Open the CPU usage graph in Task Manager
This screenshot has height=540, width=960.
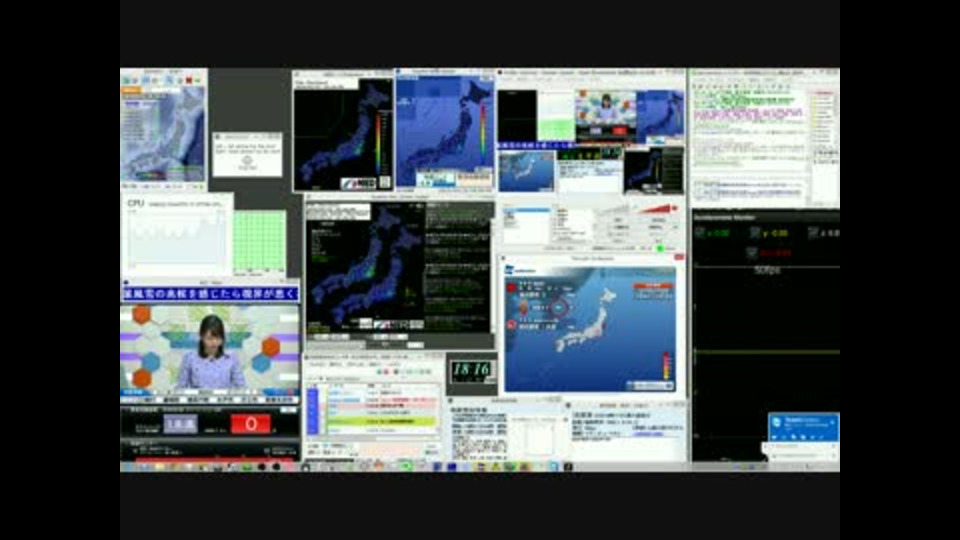pos(176,239)
